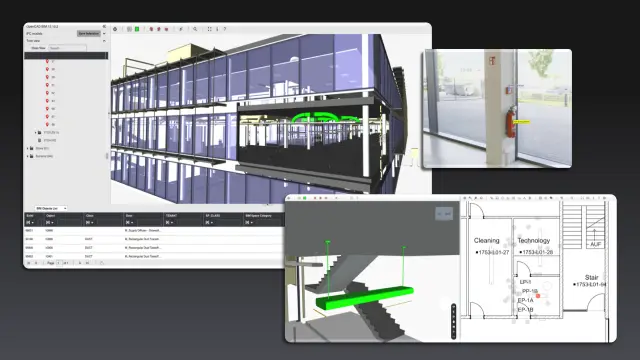Select the highlighted green duct in stair viewer
This screenshot has width=640, height=360.
[365, 298]
